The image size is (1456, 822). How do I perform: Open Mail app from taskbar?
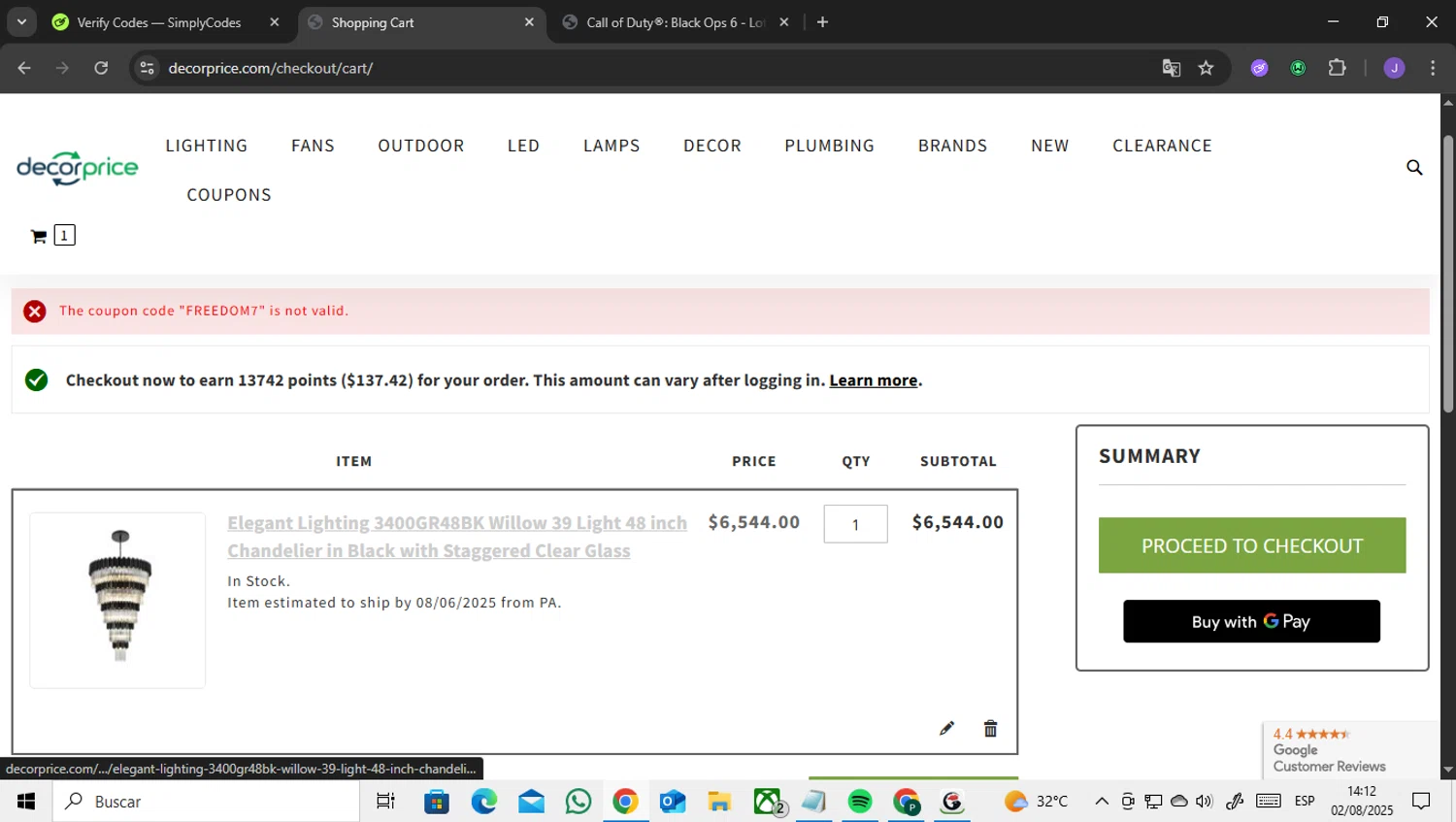click(531, 802)
